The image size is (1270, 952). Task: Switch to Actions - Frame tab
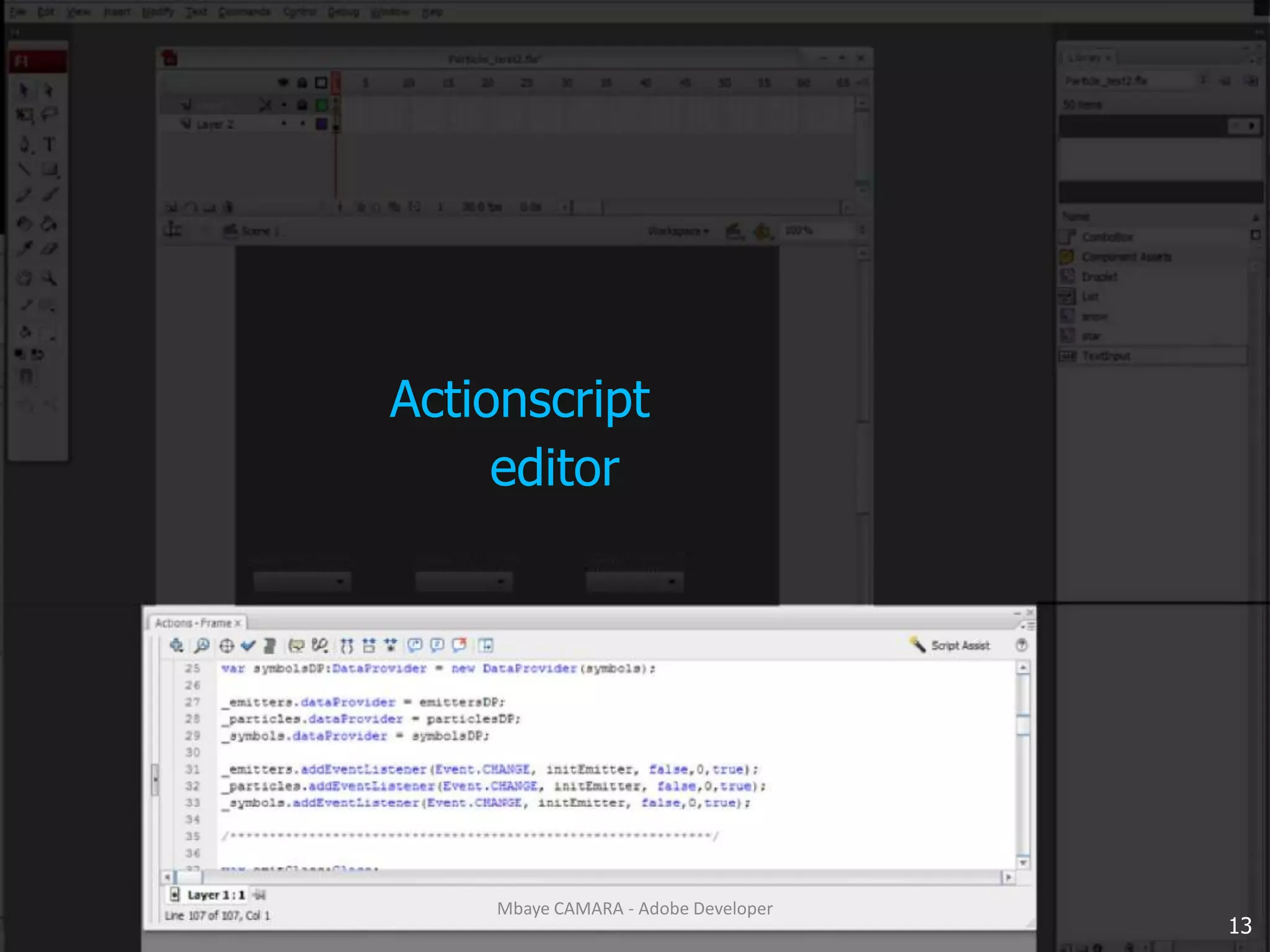[x=197, y=623]
